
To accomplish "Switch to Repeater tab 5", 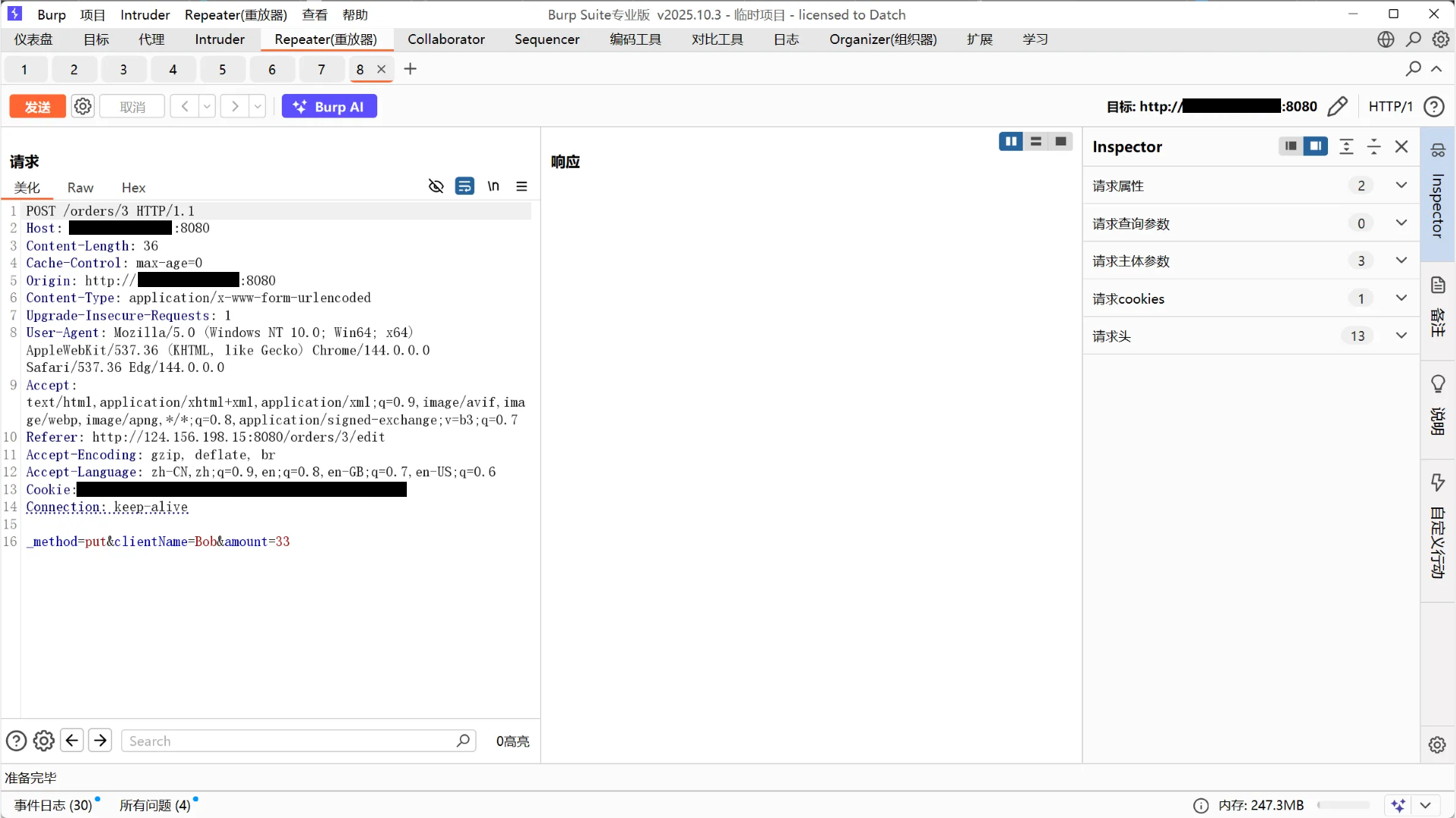I will [223, 70].
